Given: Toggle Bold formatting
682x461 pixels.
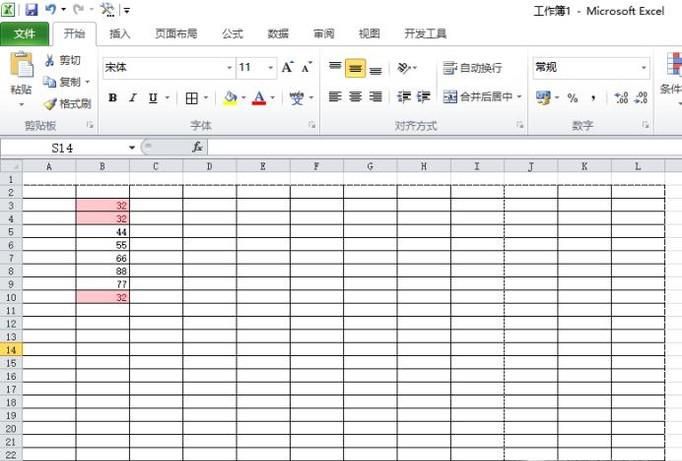Looking at the screenshot, I should pos(113,98).
